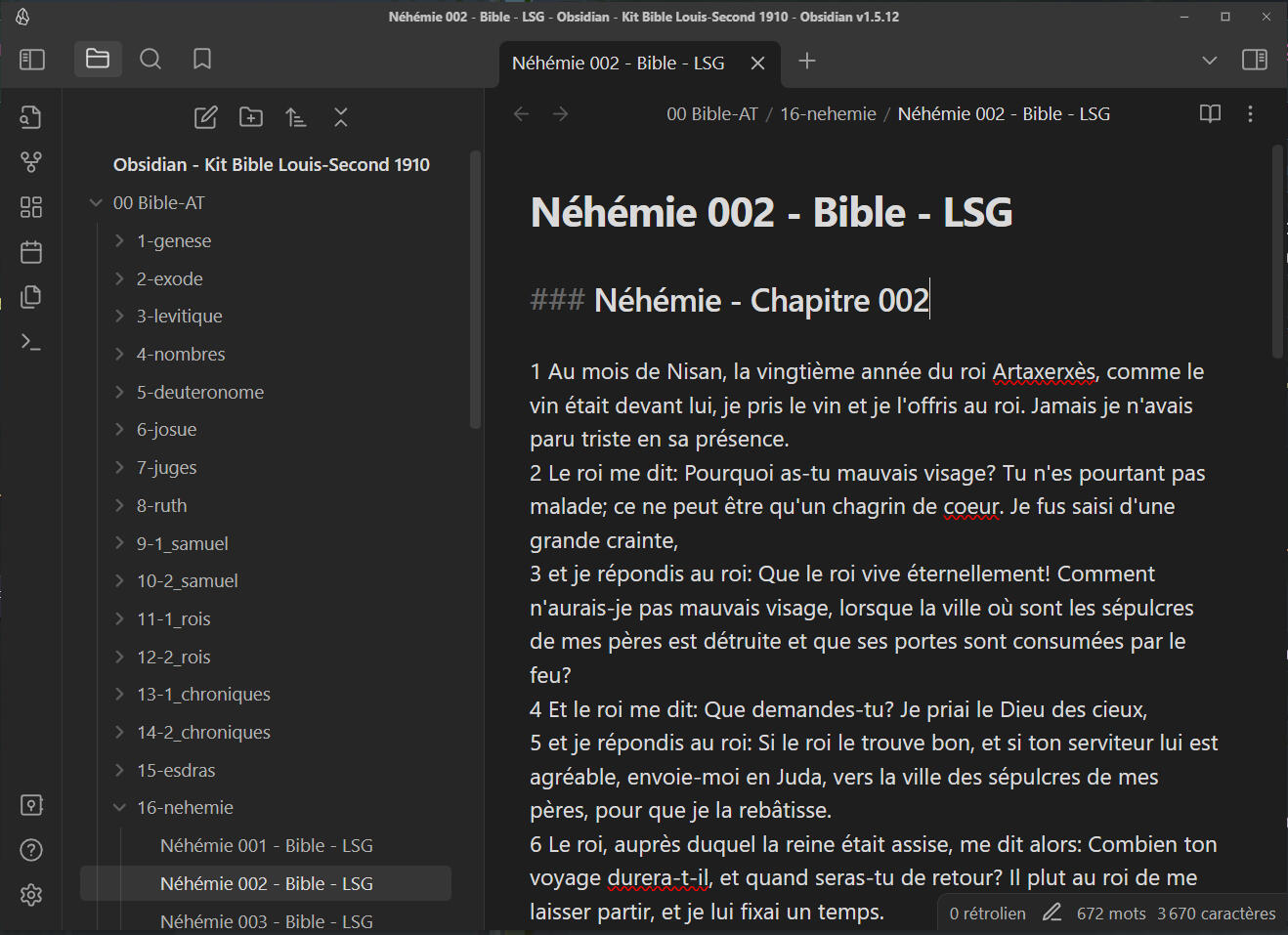Open the 00 Bible-AT breadcrumb
This screenshot has width=1288, height=935.
coord(711,113)
